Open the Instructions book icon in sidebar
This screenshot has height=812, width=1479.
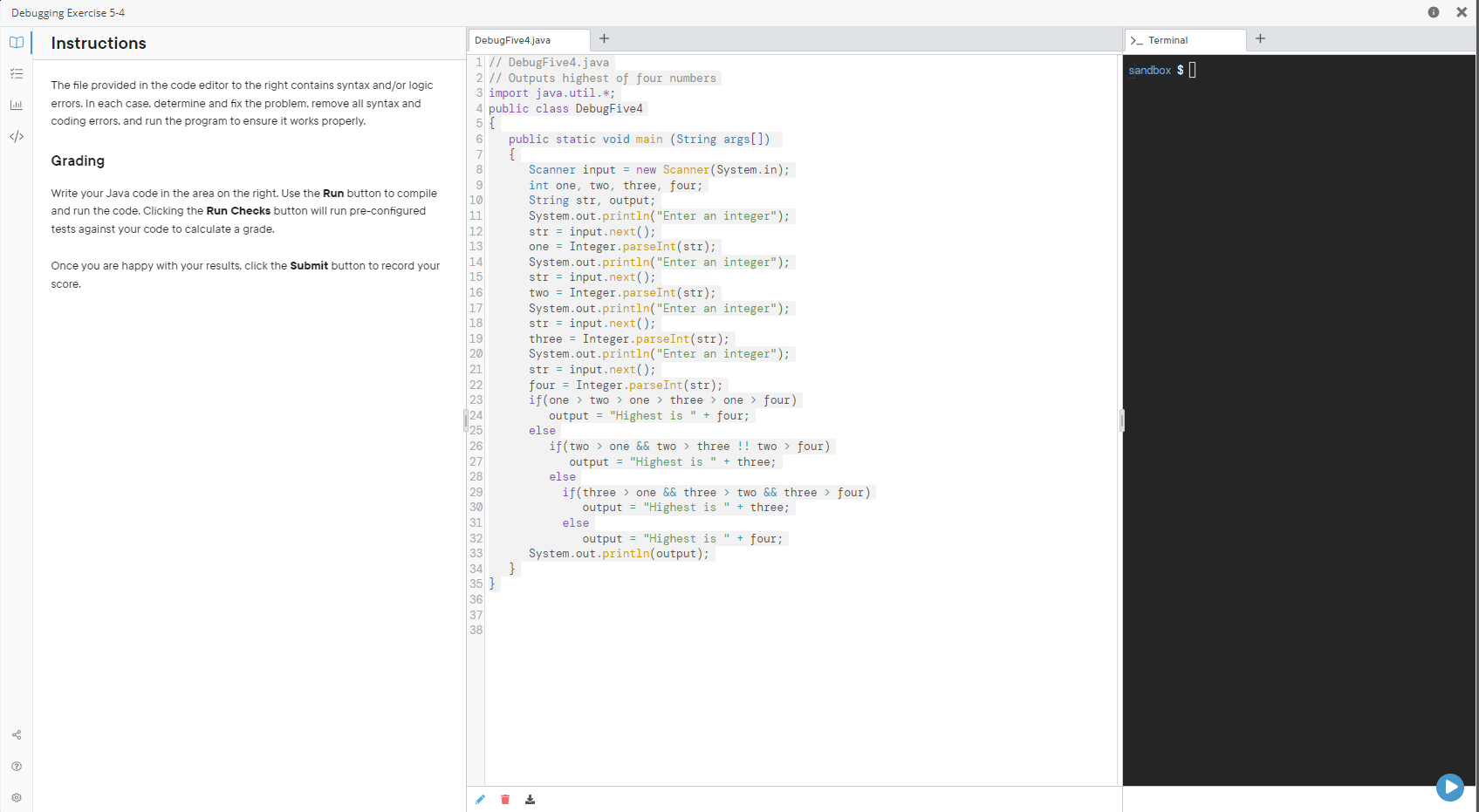(16, 42)
